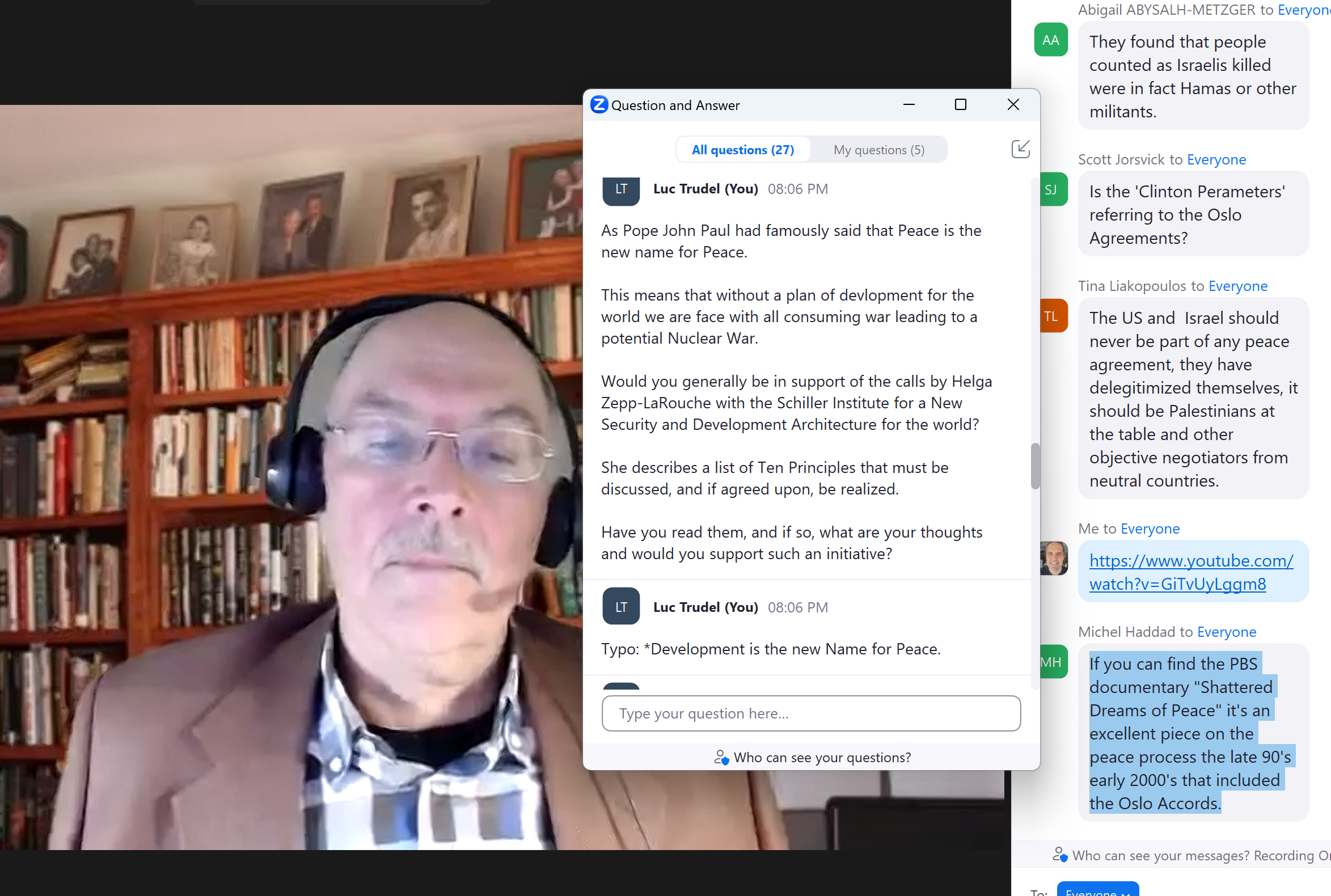This screenshot has width=1331, height=896.
Task: Click the 'Clinton Perameters' chat message from Scott
Action: click(1193, 214)
